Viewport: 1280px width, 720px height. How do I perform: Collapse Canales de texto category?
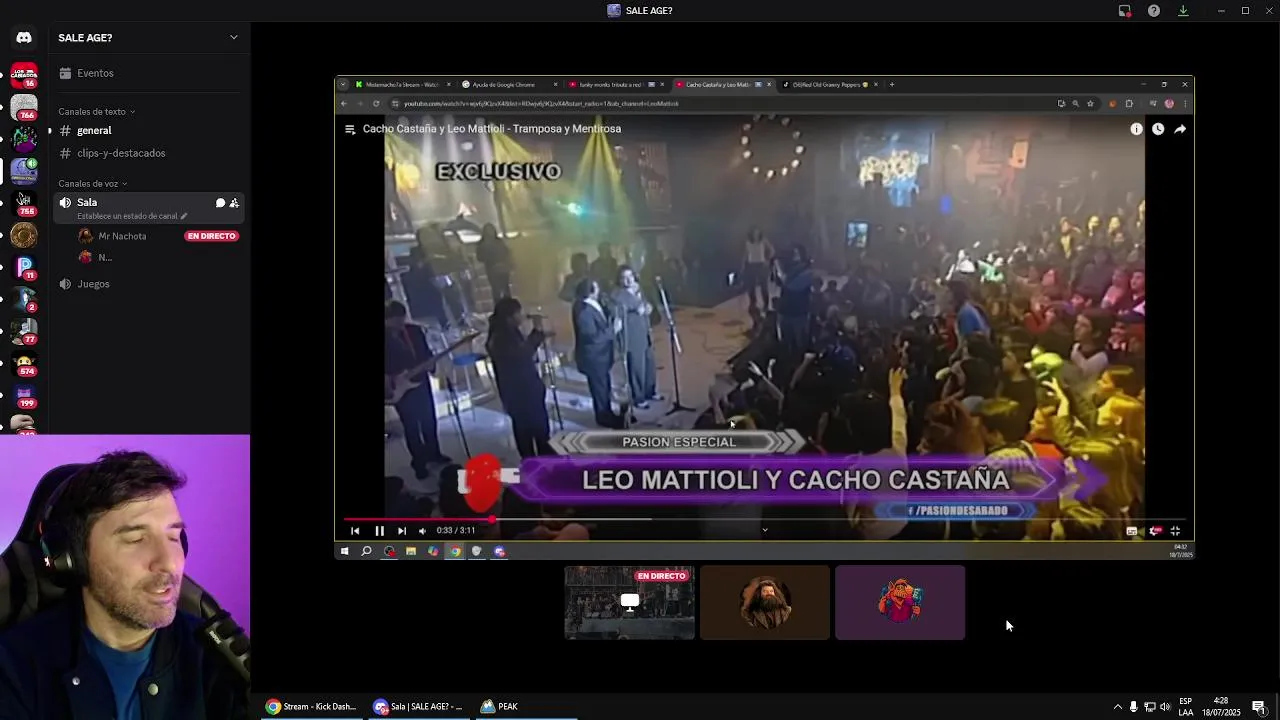pyautogui.click(x=96, y=112)
